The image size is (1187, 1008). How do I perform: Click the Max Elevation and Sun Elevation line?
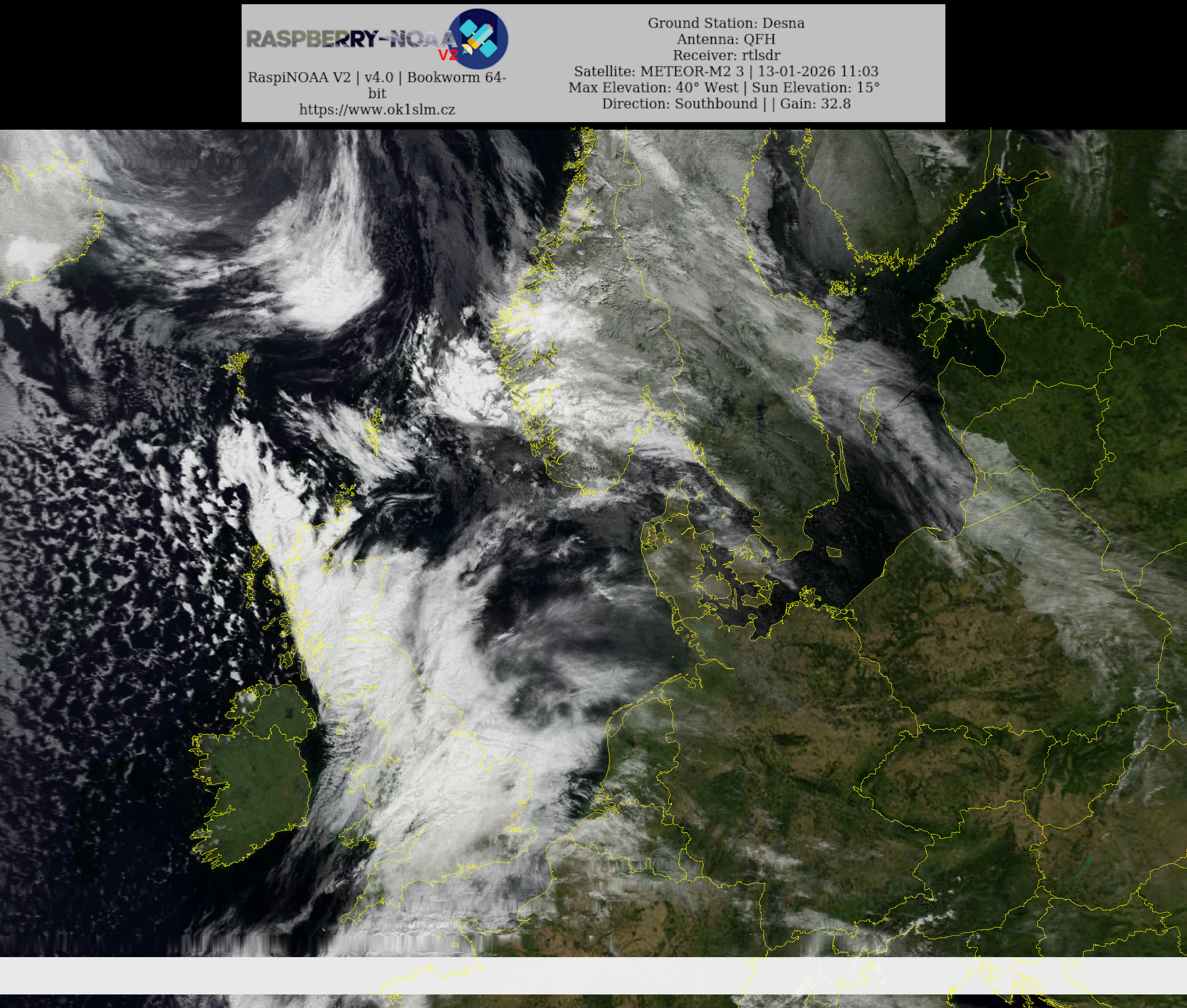click(724, 87)
